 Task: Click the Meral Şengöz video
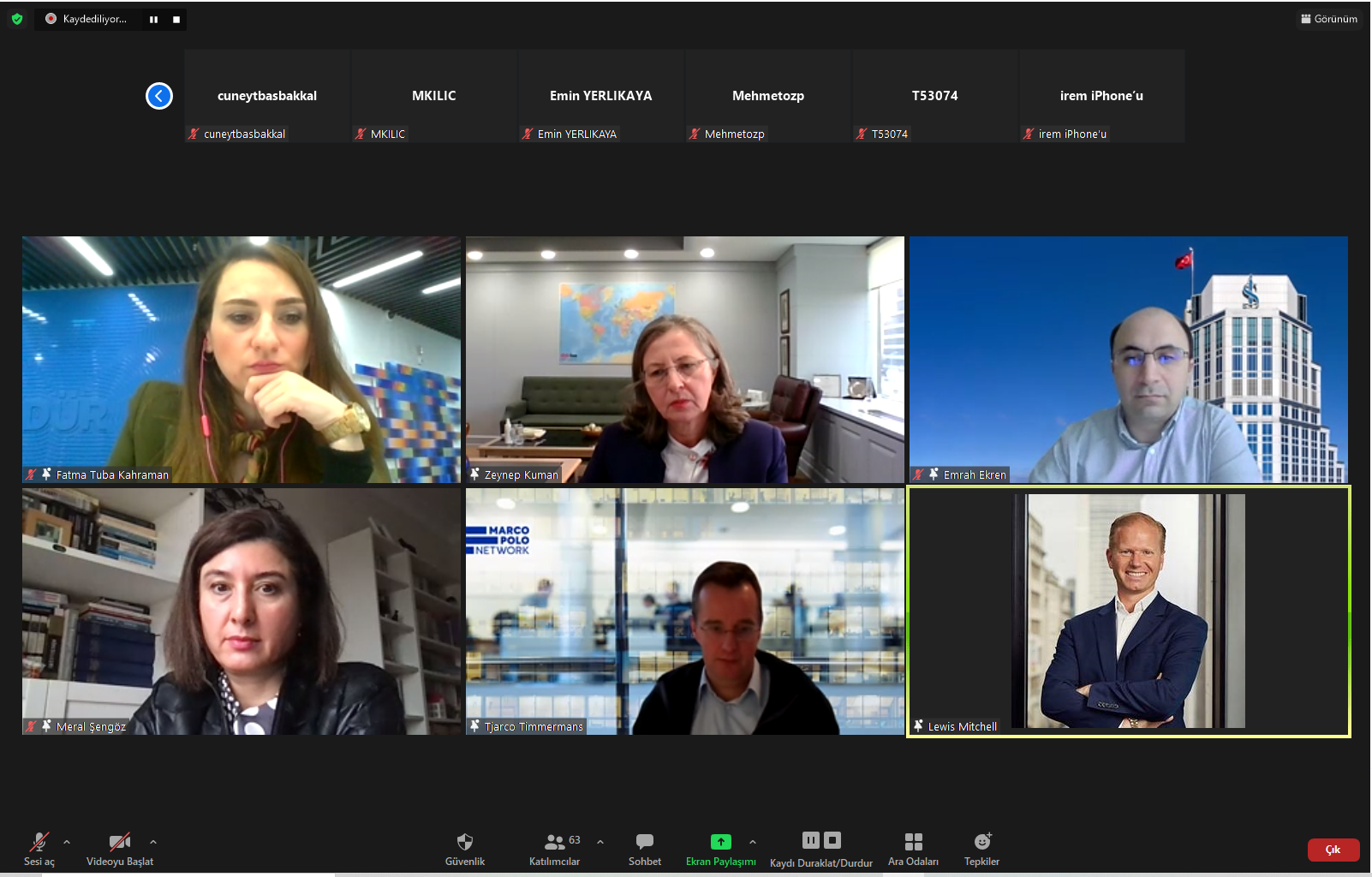pyautogui.click(x=242, y=612)
